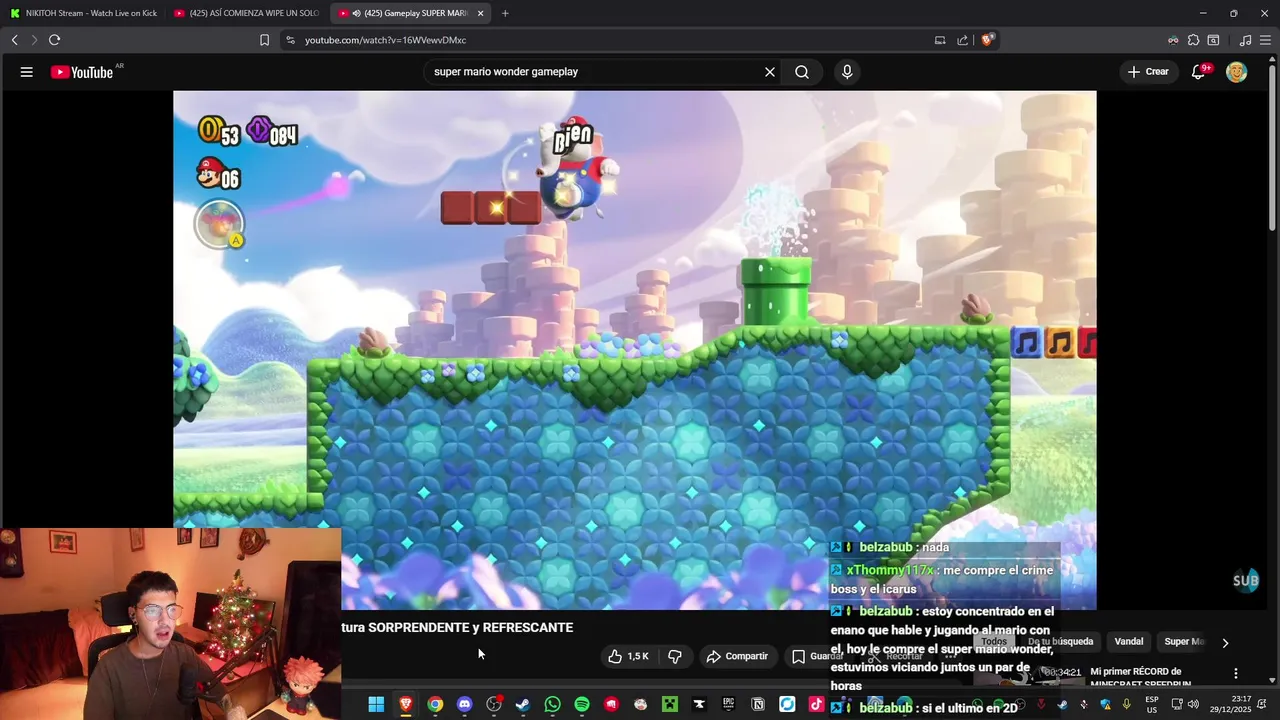Switch the ESP US keyboard language indicator
This screenshot has height=720, width=1280.
[x=1152, y=705]
